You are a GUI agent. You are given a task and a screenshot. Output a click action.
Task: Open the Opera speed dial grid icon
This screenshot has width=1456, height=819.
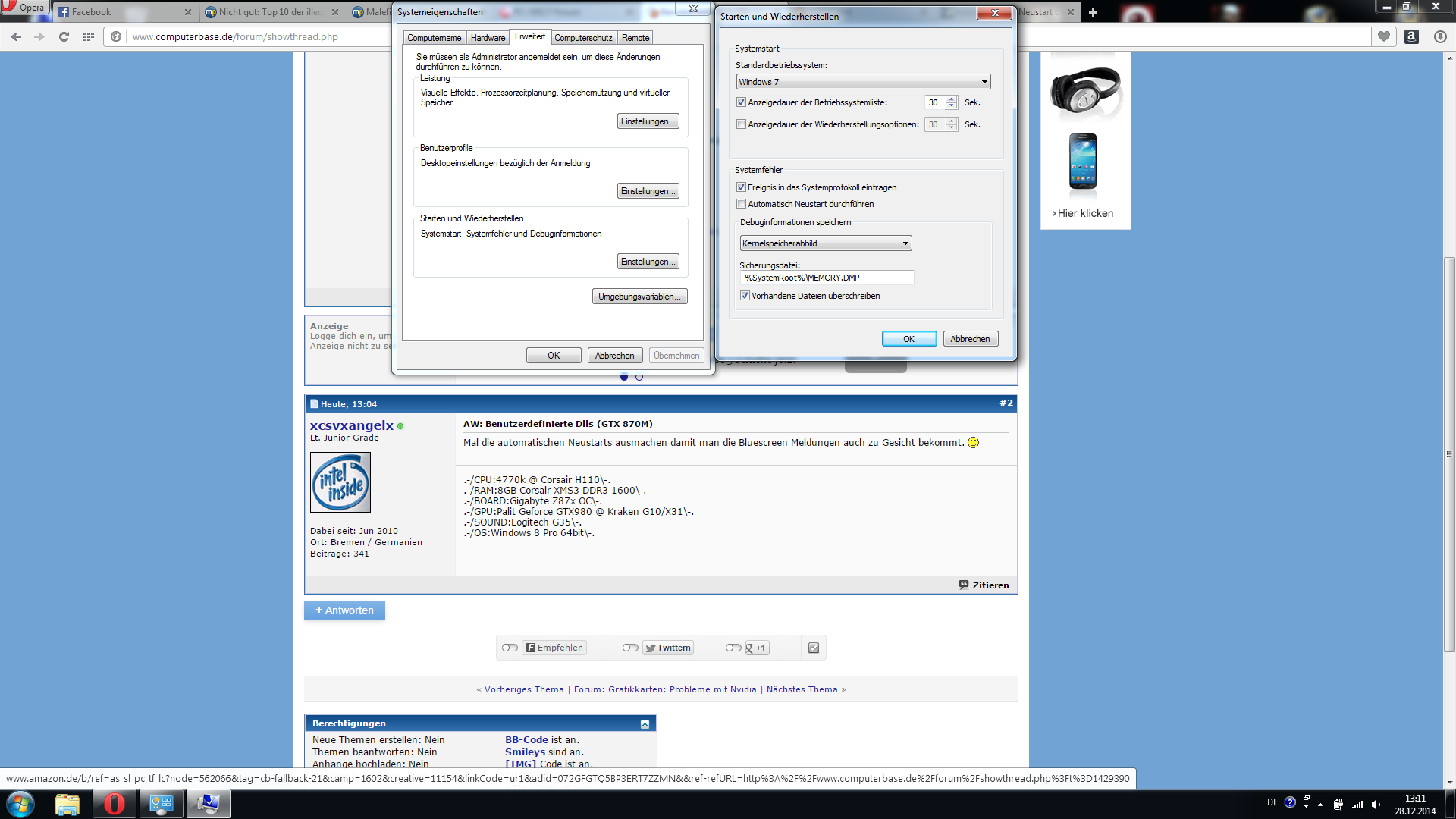(89, 36)
